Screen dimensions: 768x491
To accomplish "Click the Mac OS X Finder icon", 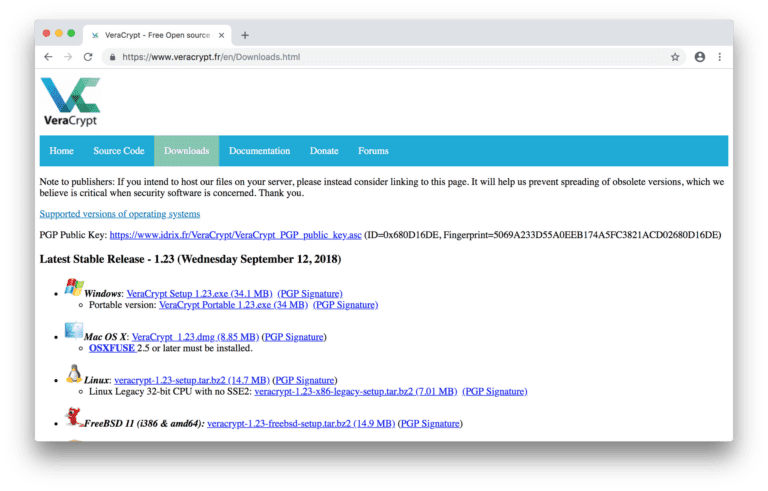I will (73, 331).
